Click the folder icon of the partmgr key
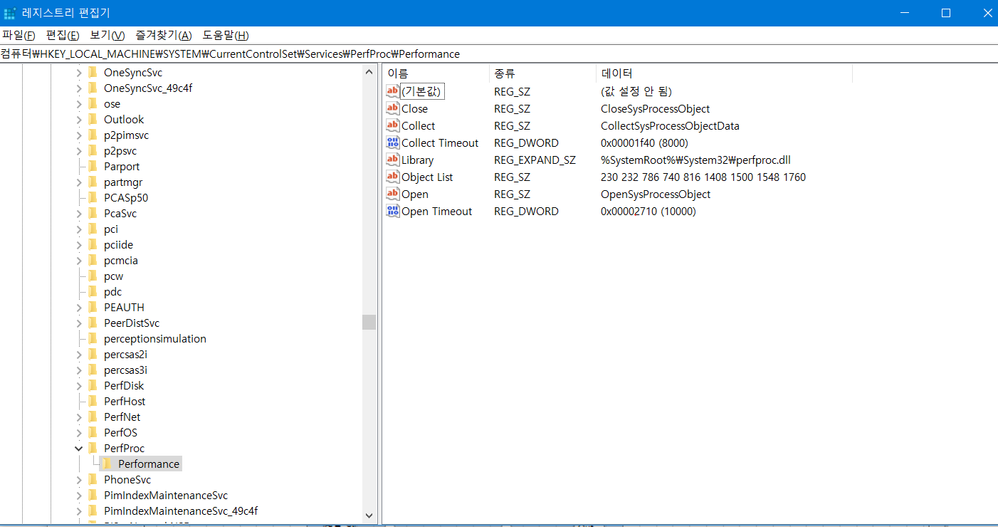 pyautogui.click(x=93, y=182)
